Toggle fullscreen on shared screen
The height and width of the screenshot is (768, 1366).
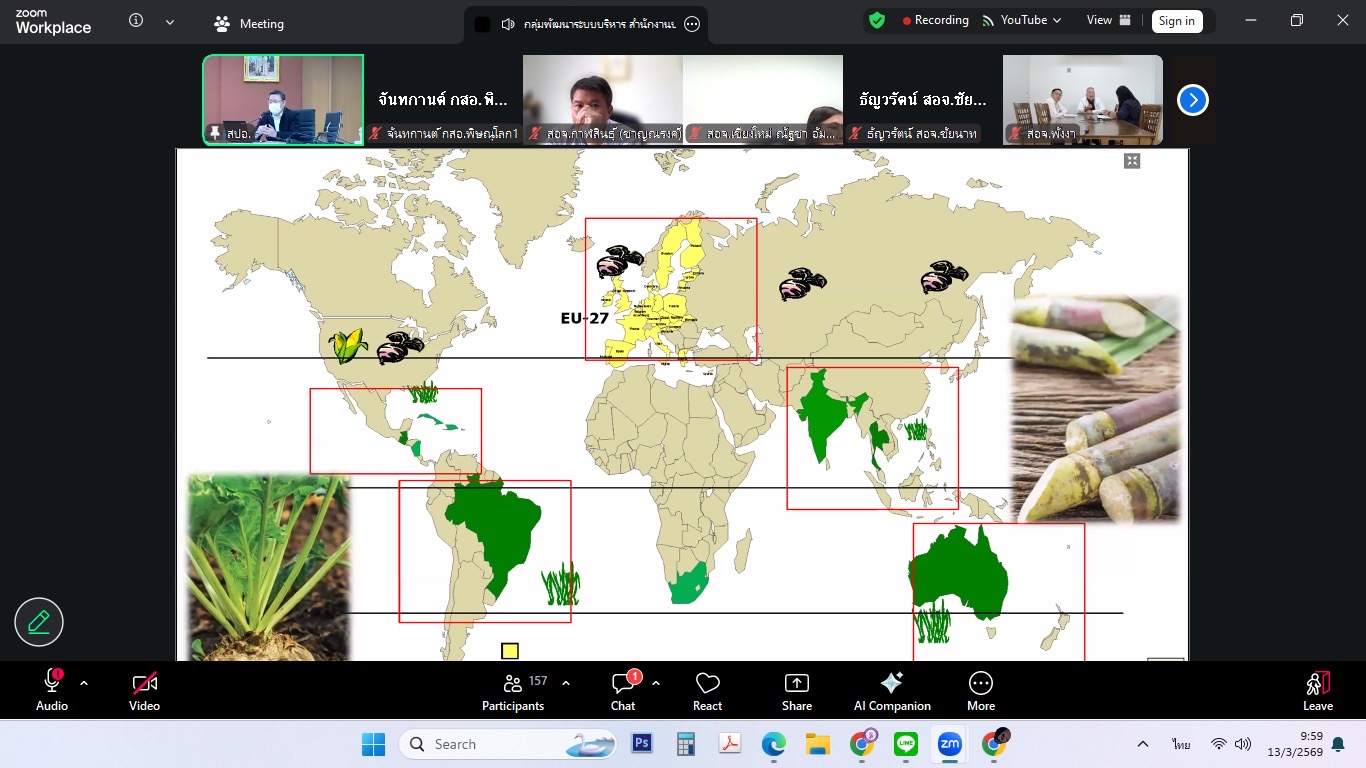(1132, 161)
